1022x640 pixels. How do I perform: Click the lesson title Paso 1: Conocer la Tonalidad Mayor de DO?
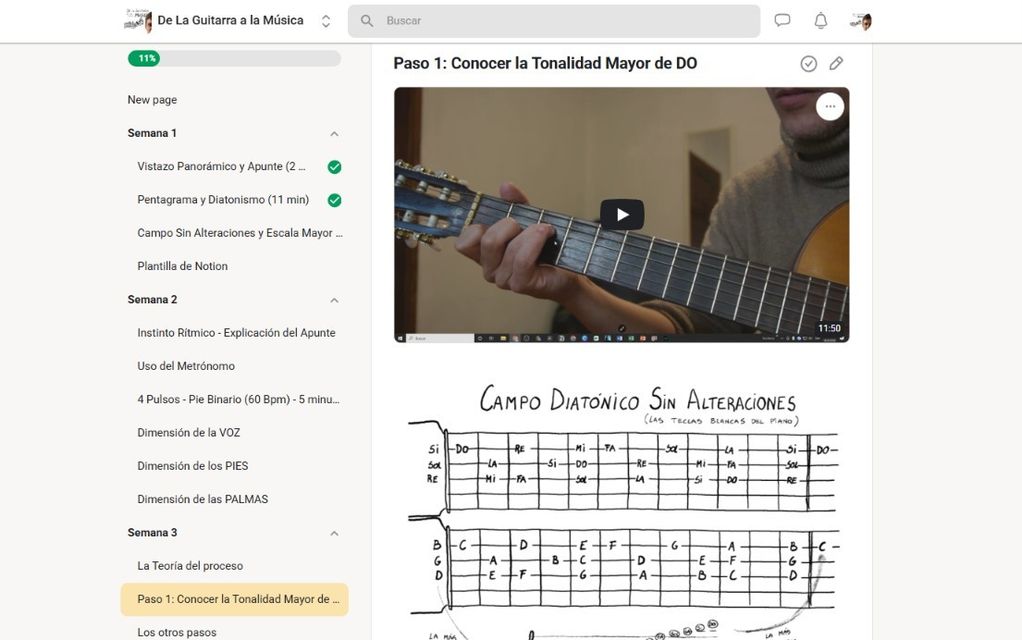point(545,63)
